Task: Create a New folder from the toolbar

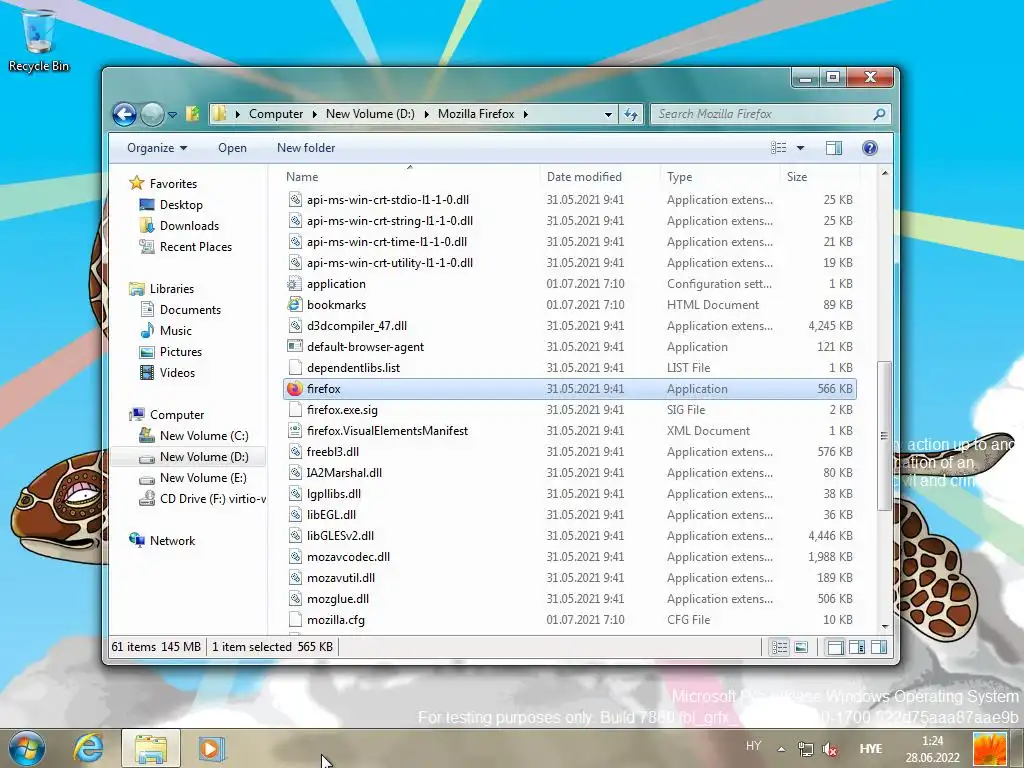Action: 306,148
